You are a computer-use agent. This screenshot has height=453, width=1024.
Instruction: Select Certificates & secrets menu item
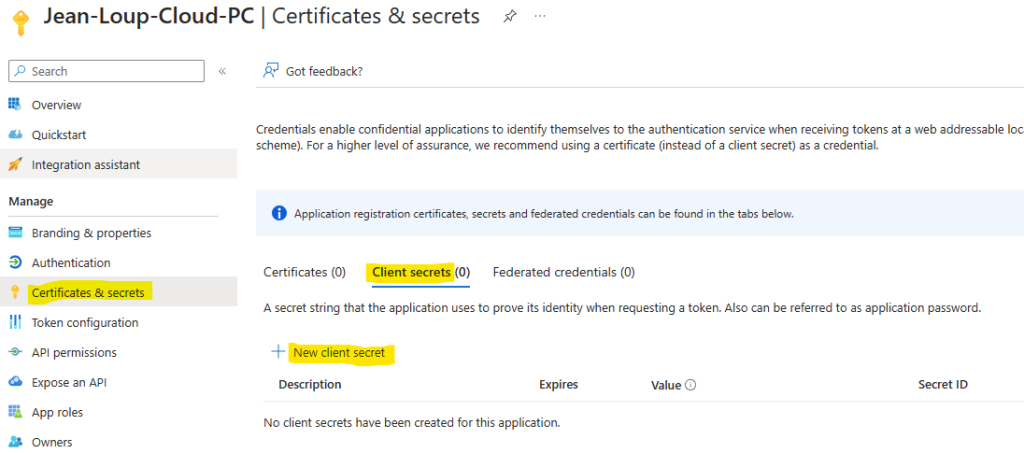tap(88, 293)
